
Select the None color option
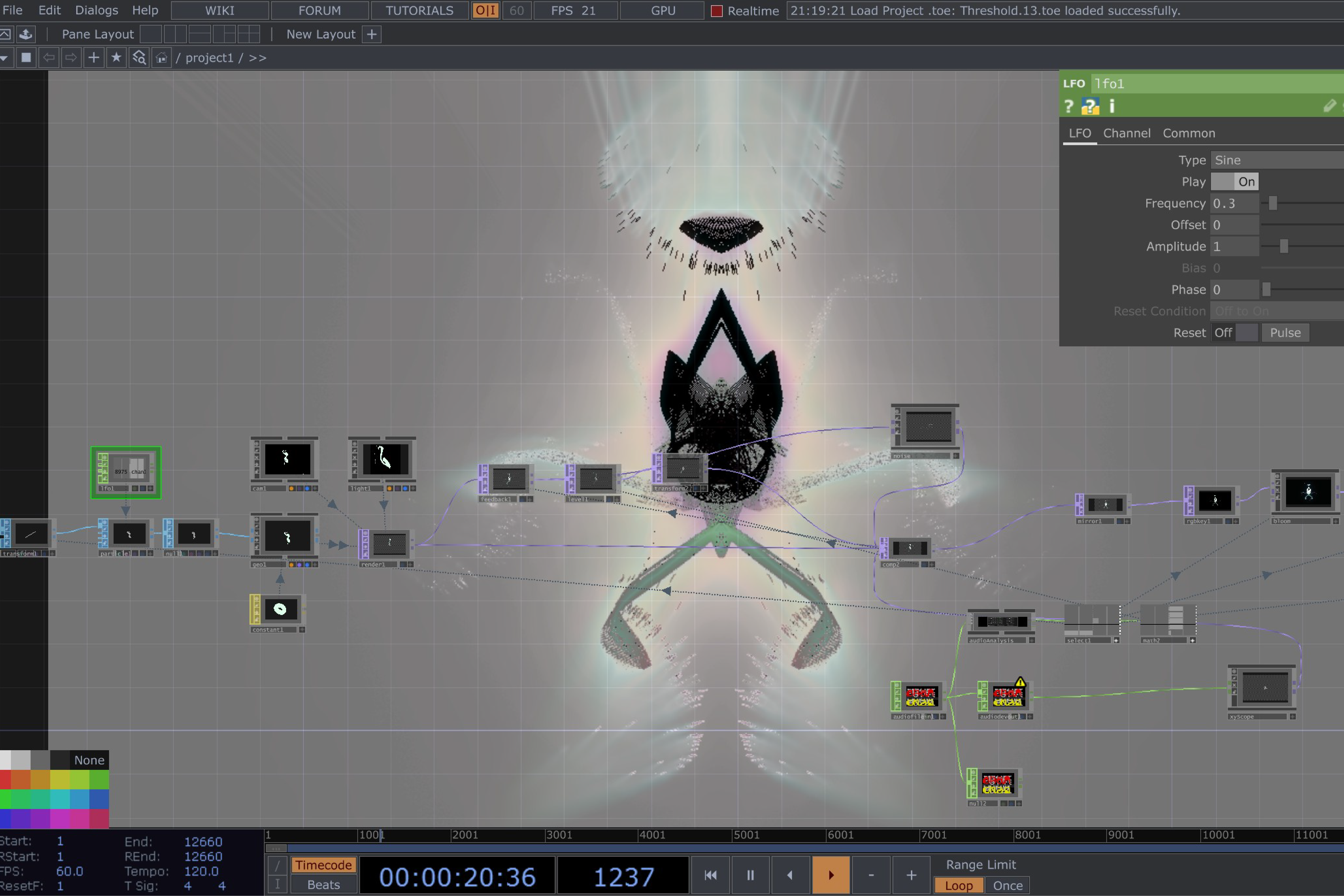coord(89,760)
